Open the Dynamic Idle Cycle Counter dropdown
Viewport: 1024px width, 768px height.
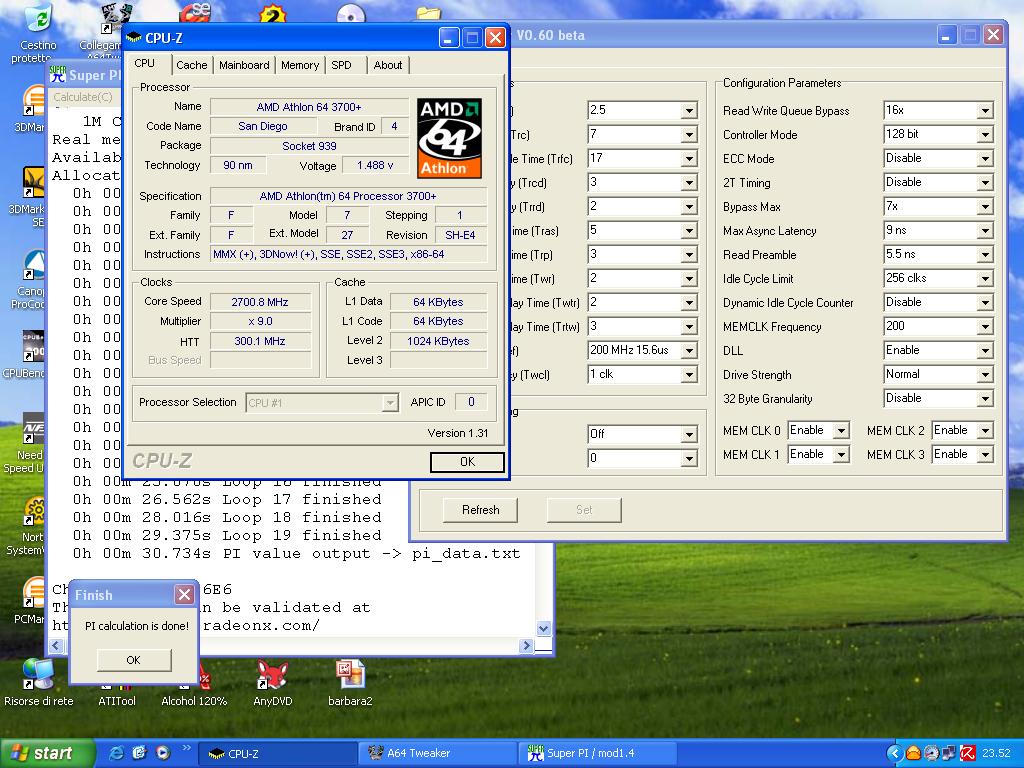click(x=985, y=303)
